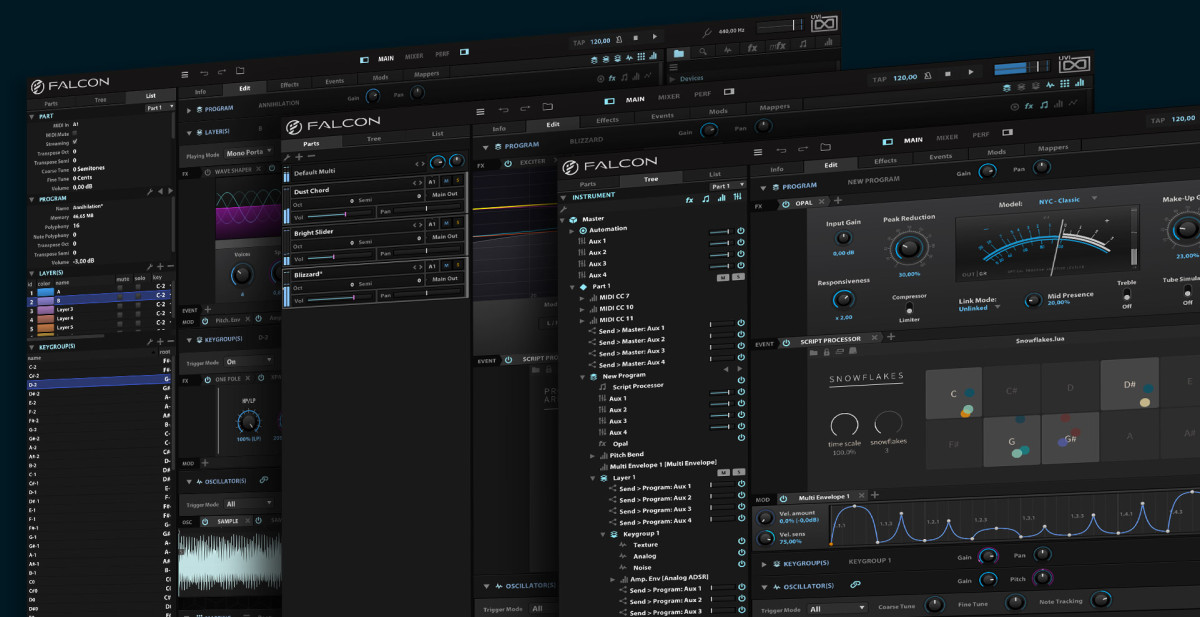This screenshot has height=617, width=1200.
Task: Click the bar graph icon beside INSTRUMENT header
Action: pos(722,198)
